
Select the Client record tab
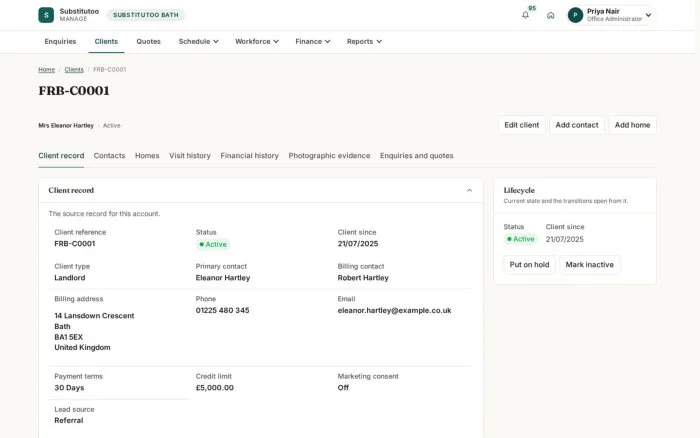[x=61, y=156]
